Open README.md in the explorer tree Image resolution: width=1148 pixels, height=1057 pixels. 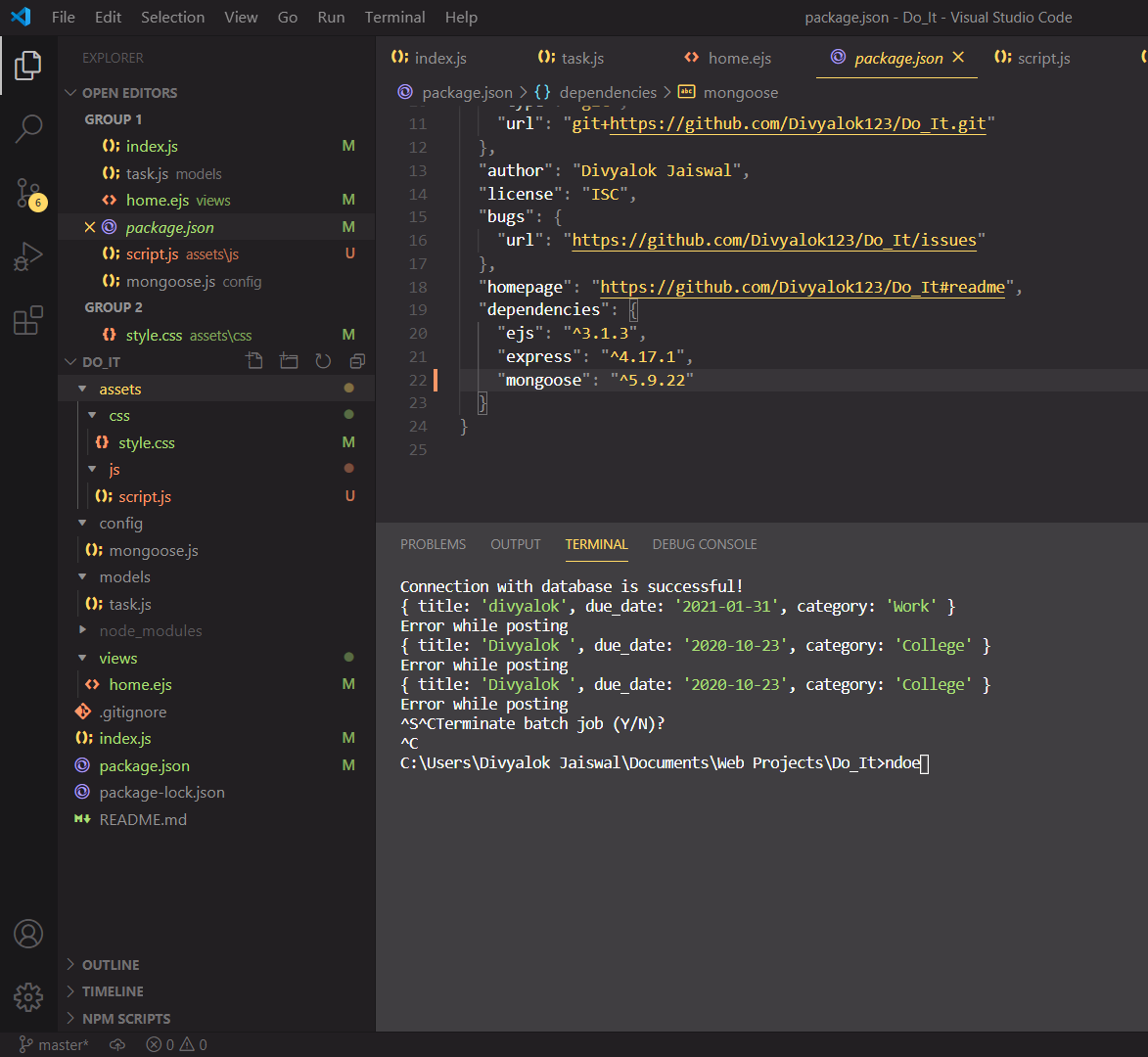click(143, 820)
